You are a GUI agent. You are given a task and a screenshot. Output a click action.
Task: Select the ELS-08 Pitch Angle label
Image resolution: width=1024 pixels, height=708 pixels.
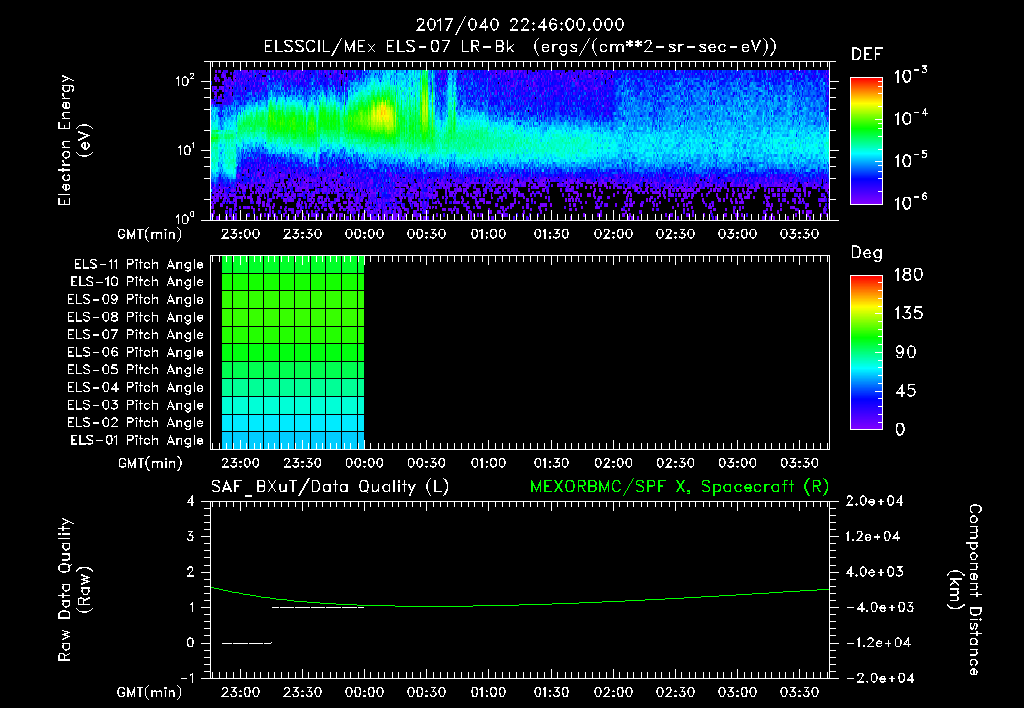point(136,317)
